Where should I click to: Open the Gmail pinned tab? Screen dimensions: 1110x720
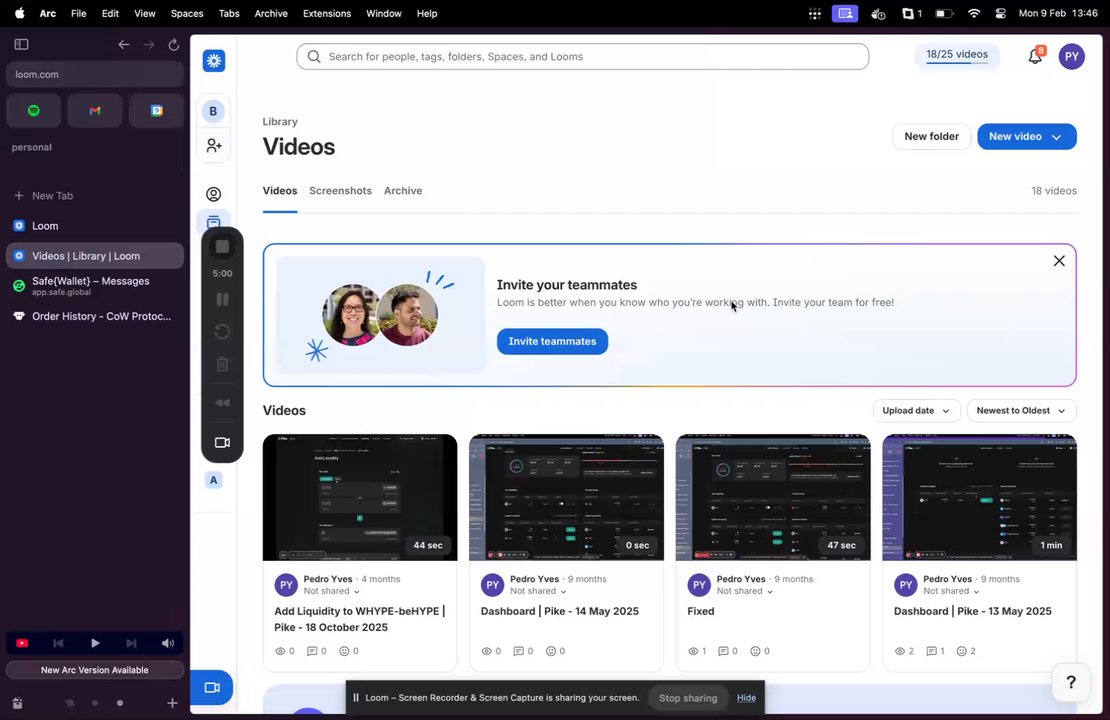pyautogui.click(x=95, y=110)
